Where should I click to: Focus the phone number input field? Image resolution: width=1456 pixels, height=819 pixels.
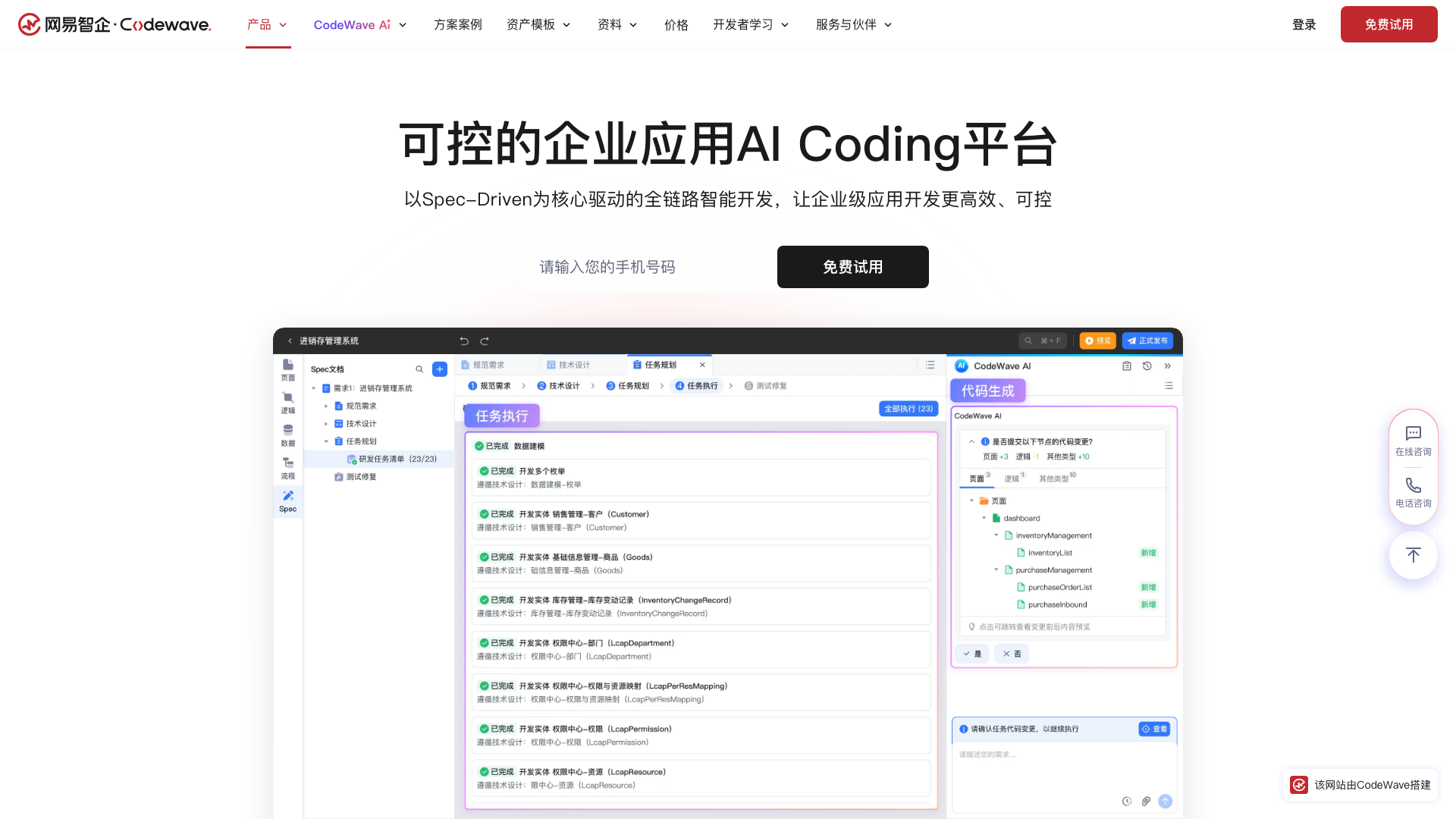click(x=648, y=267)
